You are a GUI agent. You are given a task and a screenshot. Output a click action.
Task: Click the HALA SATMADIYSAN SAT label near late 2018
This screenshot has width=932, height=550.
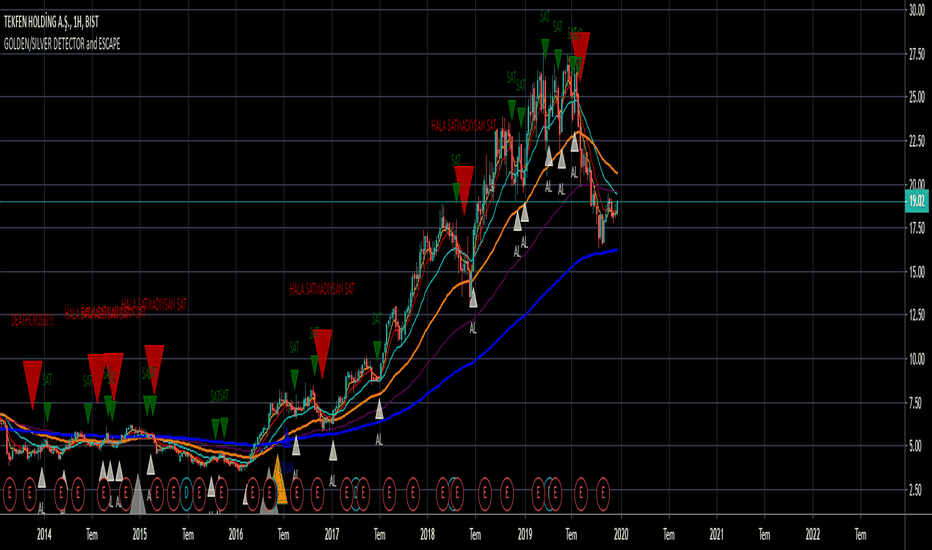pyautogui.click(x=464, y=125)
